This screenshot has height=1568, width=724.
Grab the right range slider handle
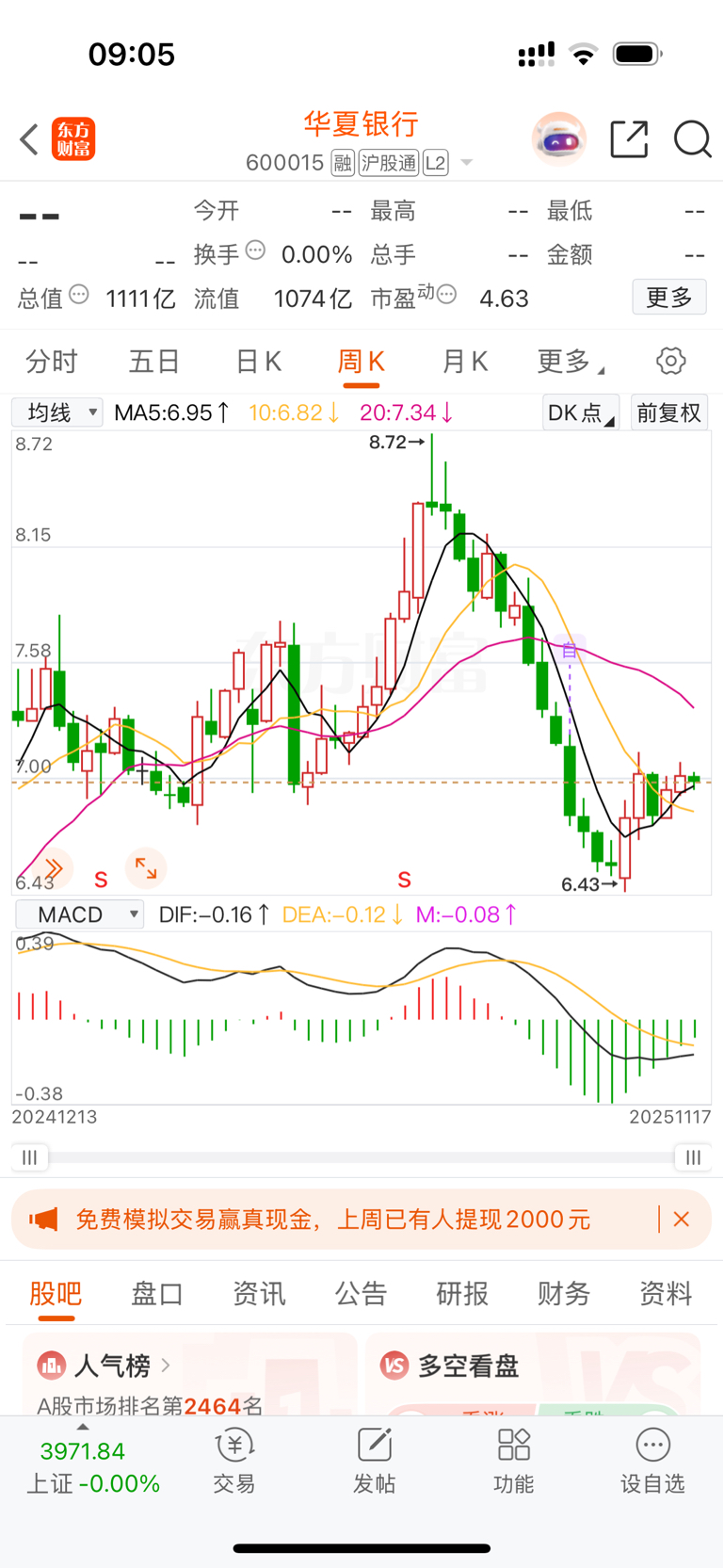(693, 1157)
